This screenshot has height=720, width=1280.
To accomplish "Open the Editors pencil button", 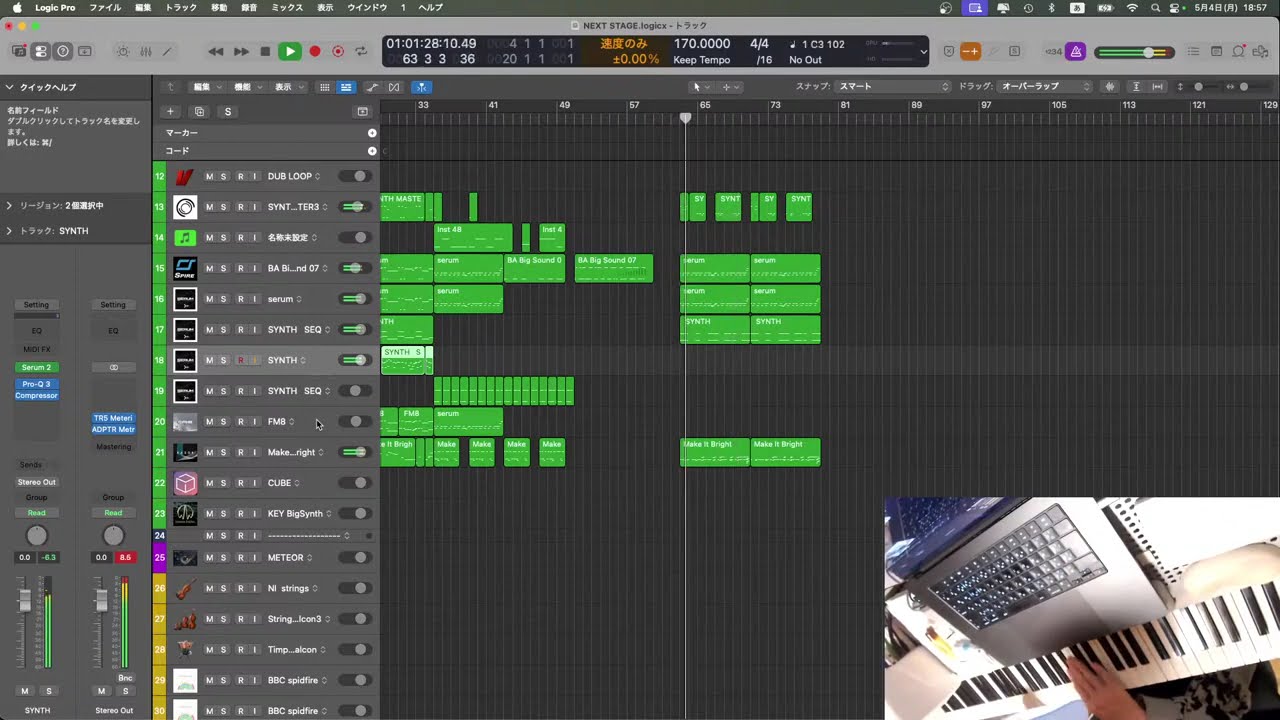I will point(167,51).
